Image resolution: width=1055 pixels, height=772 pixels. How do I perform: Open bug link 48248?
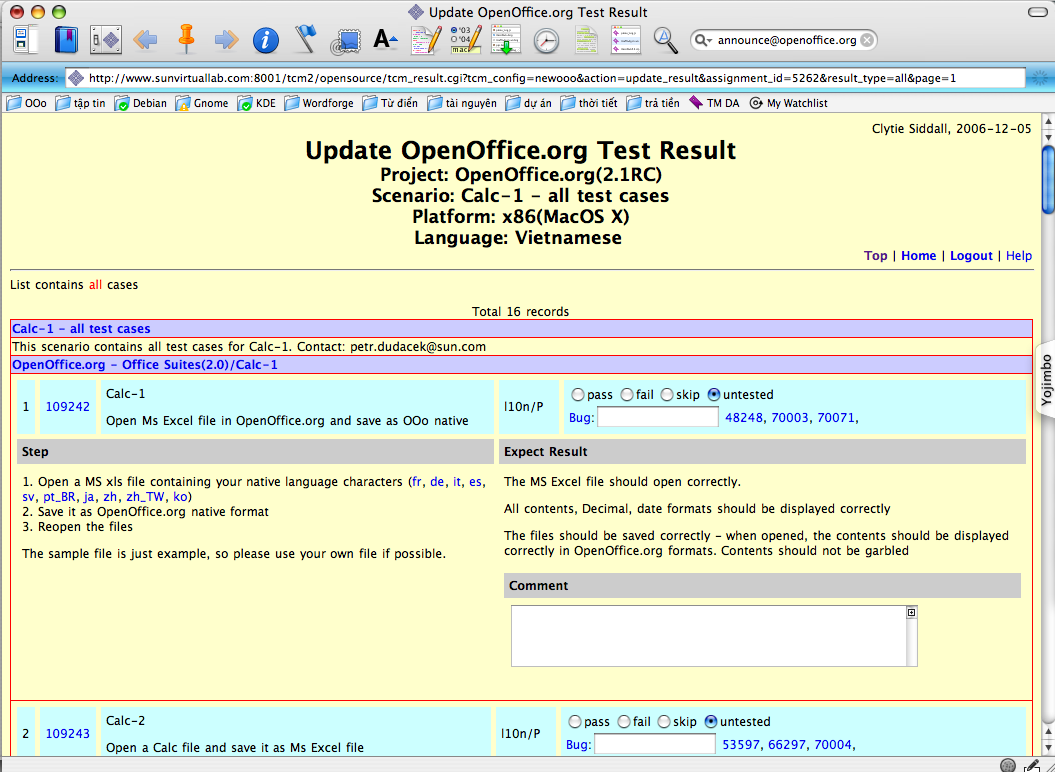coord(743,417)
